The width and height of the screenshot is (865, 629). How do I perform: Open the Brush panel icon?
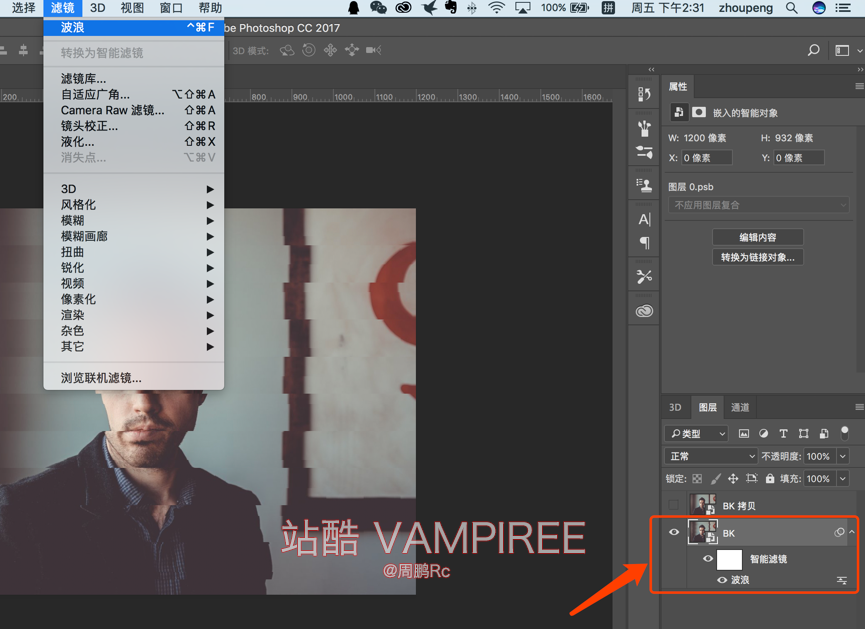coord(644,129)
